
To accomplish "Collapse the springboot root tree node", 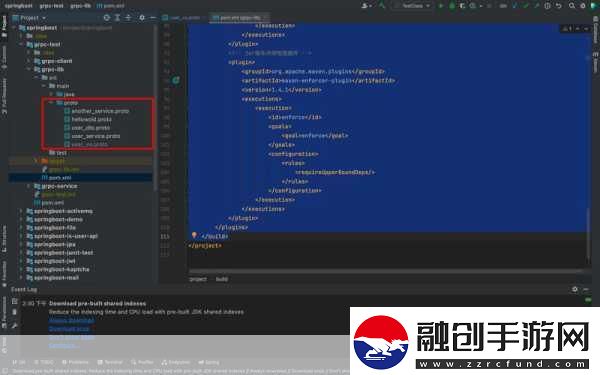I will click(15, 28).
